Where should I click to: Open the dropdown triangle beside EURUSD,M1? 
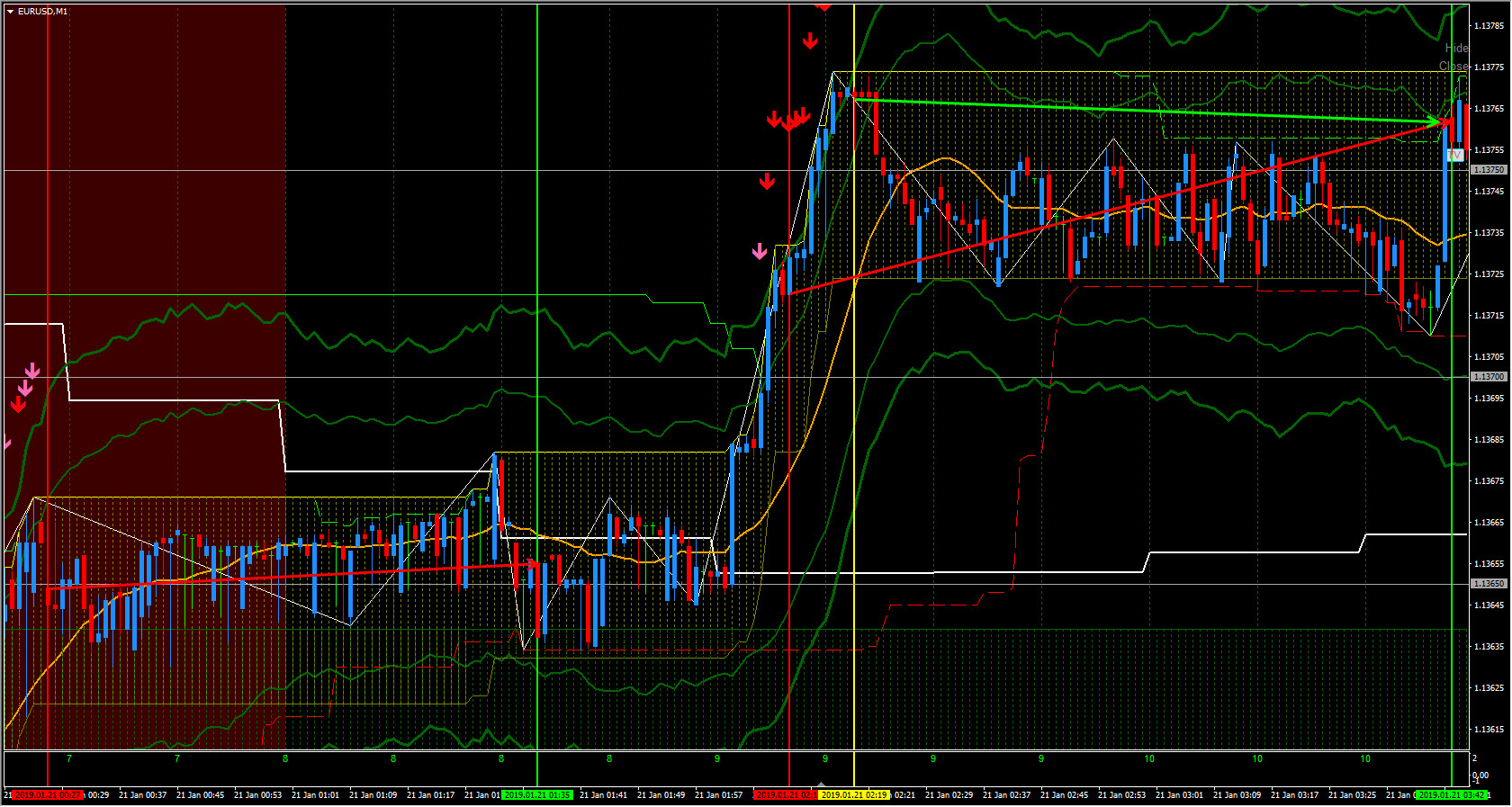click(11, 12)
